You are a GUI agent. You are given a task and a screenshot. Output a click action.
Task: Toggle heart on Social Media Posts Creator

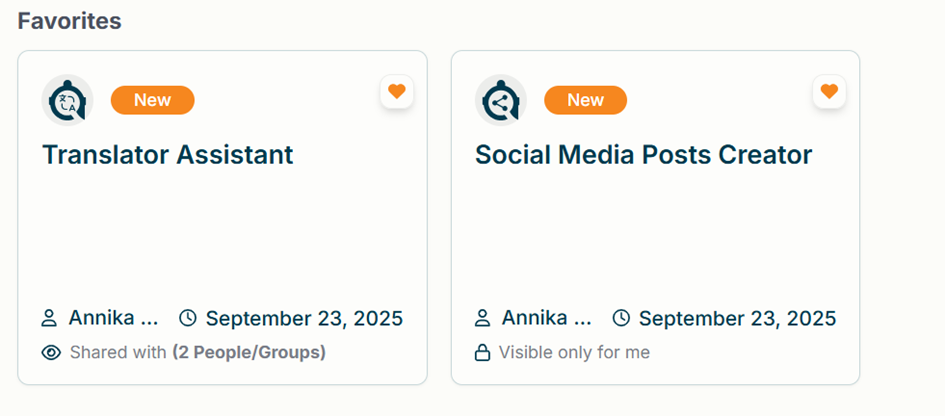pos(829,92)
